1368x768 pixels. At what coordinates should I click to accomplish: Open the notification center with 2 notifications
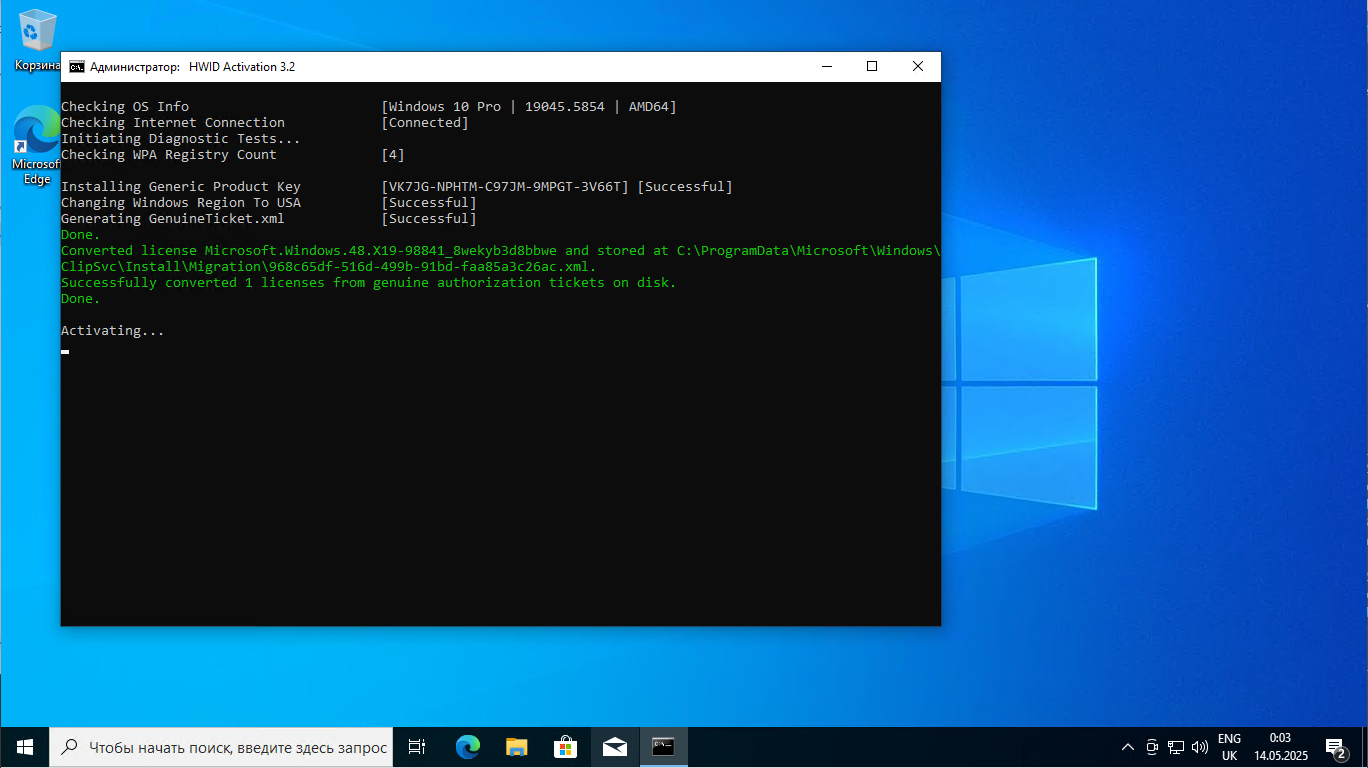pos(1336,747)
